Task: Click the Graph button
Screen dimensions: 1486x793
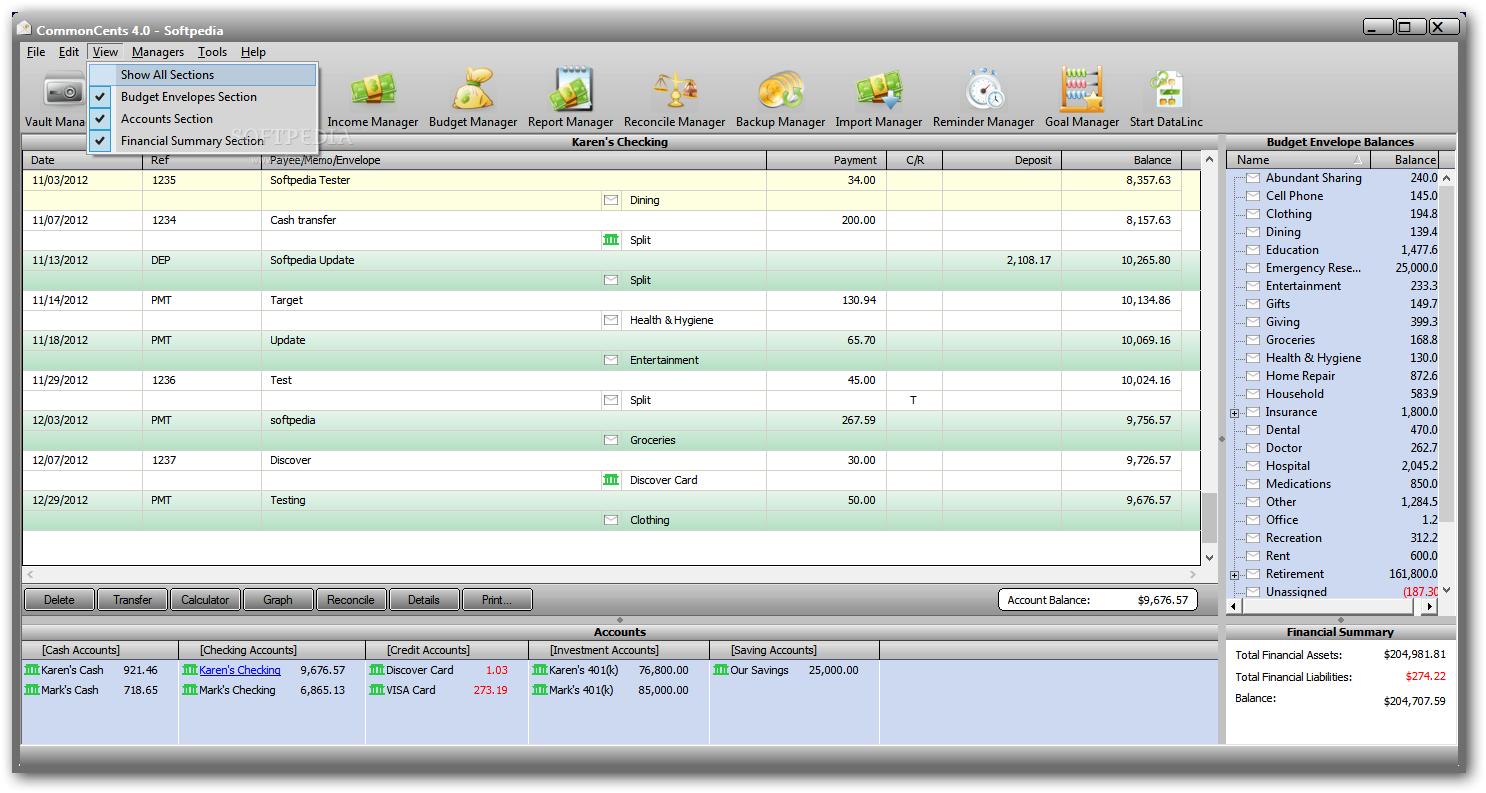Action: click(x=278, y=600)
